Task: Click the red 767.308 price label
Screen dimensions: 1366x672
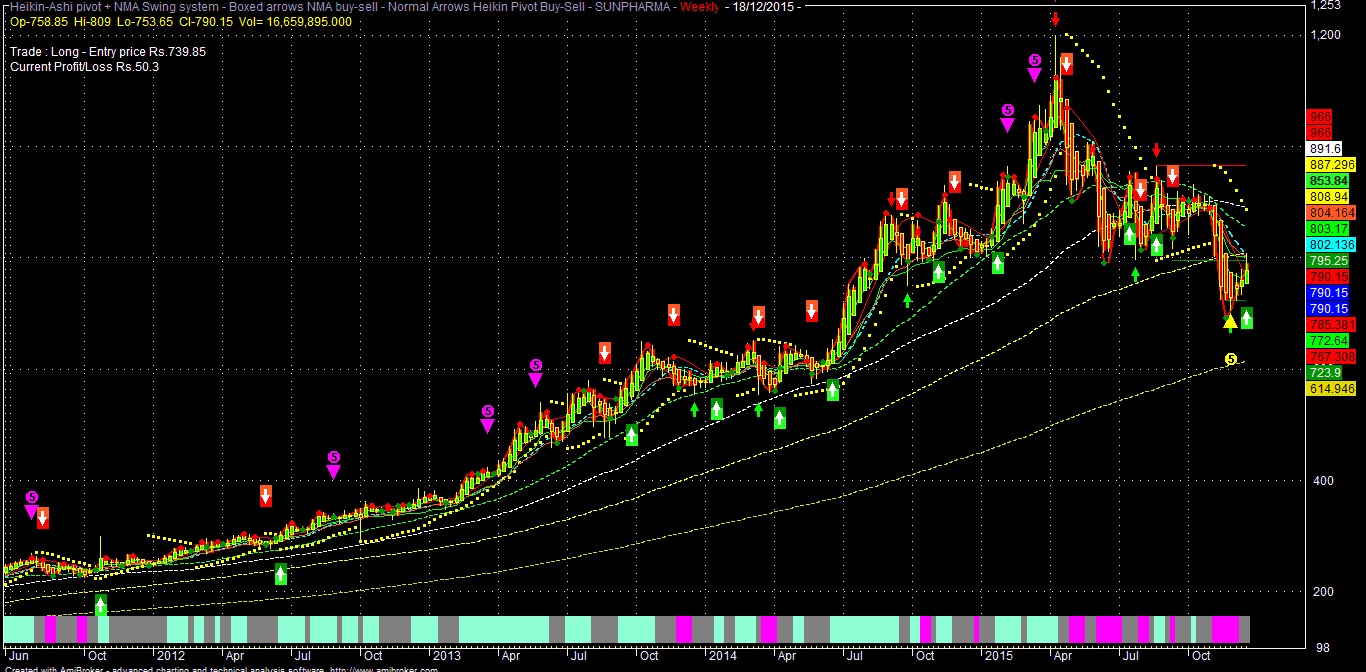Action: 1331,357
